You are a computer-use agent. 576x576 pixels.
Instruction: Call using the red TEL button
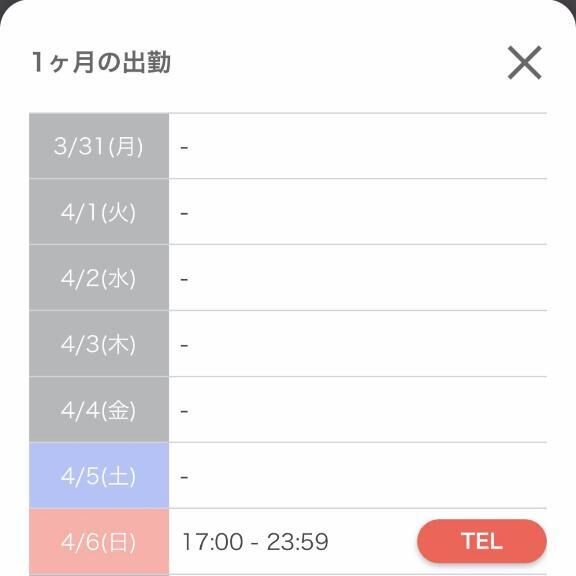point(482,541)
